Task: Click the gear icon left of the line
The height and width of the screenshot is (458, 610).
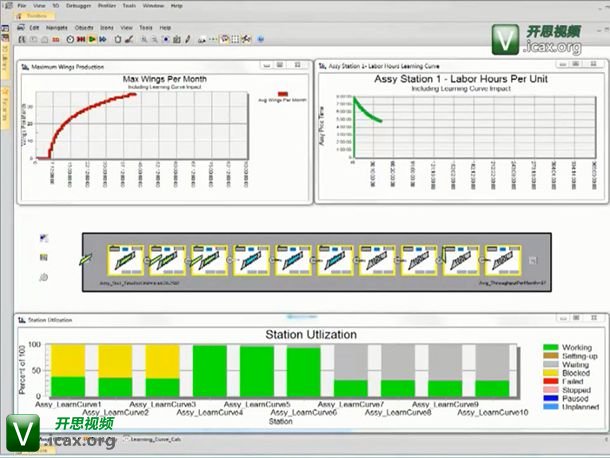Action: 44,277
